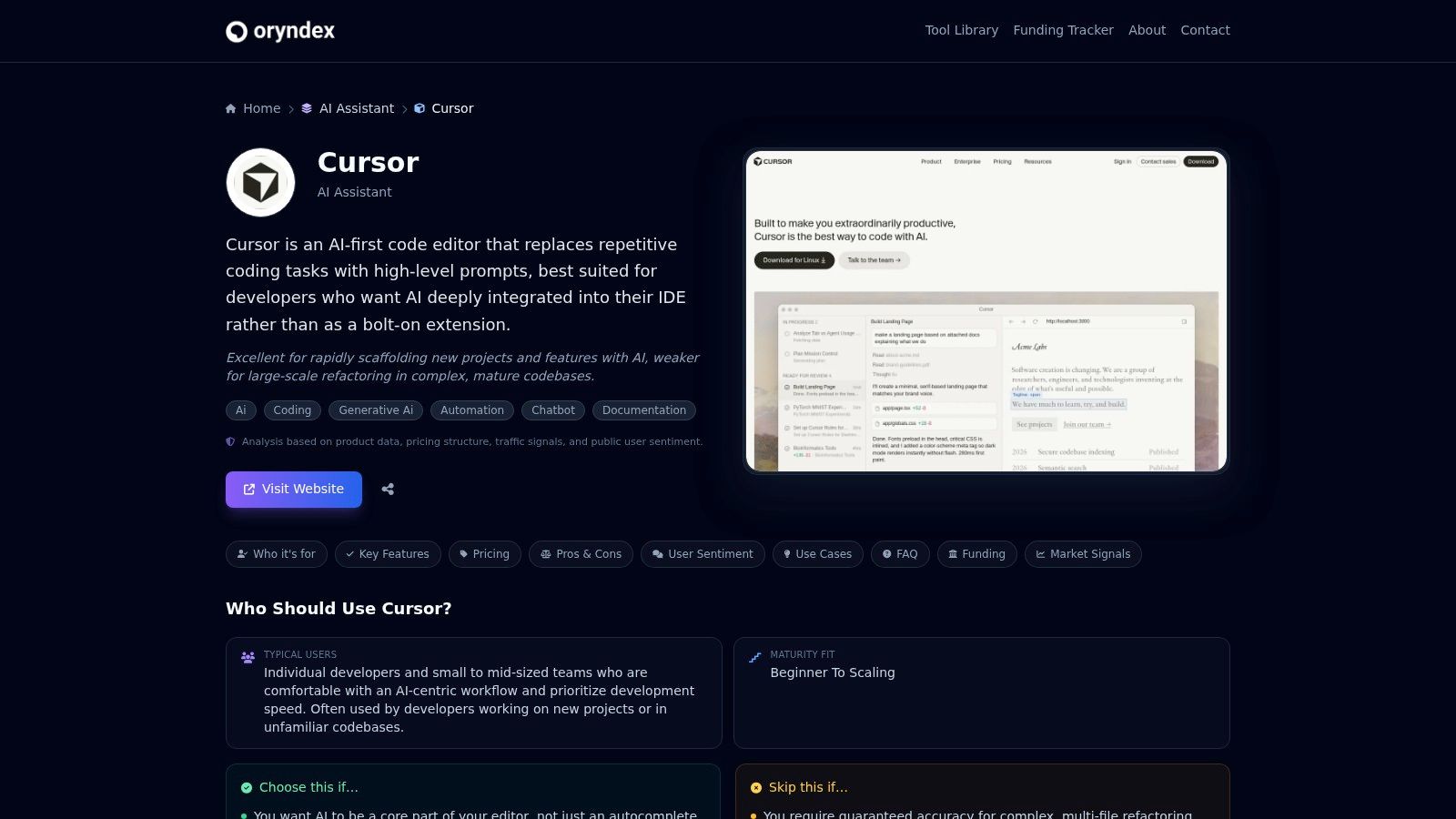1456x819 pixels.
Task: Select the Automation tag
Action: point(472,410)
